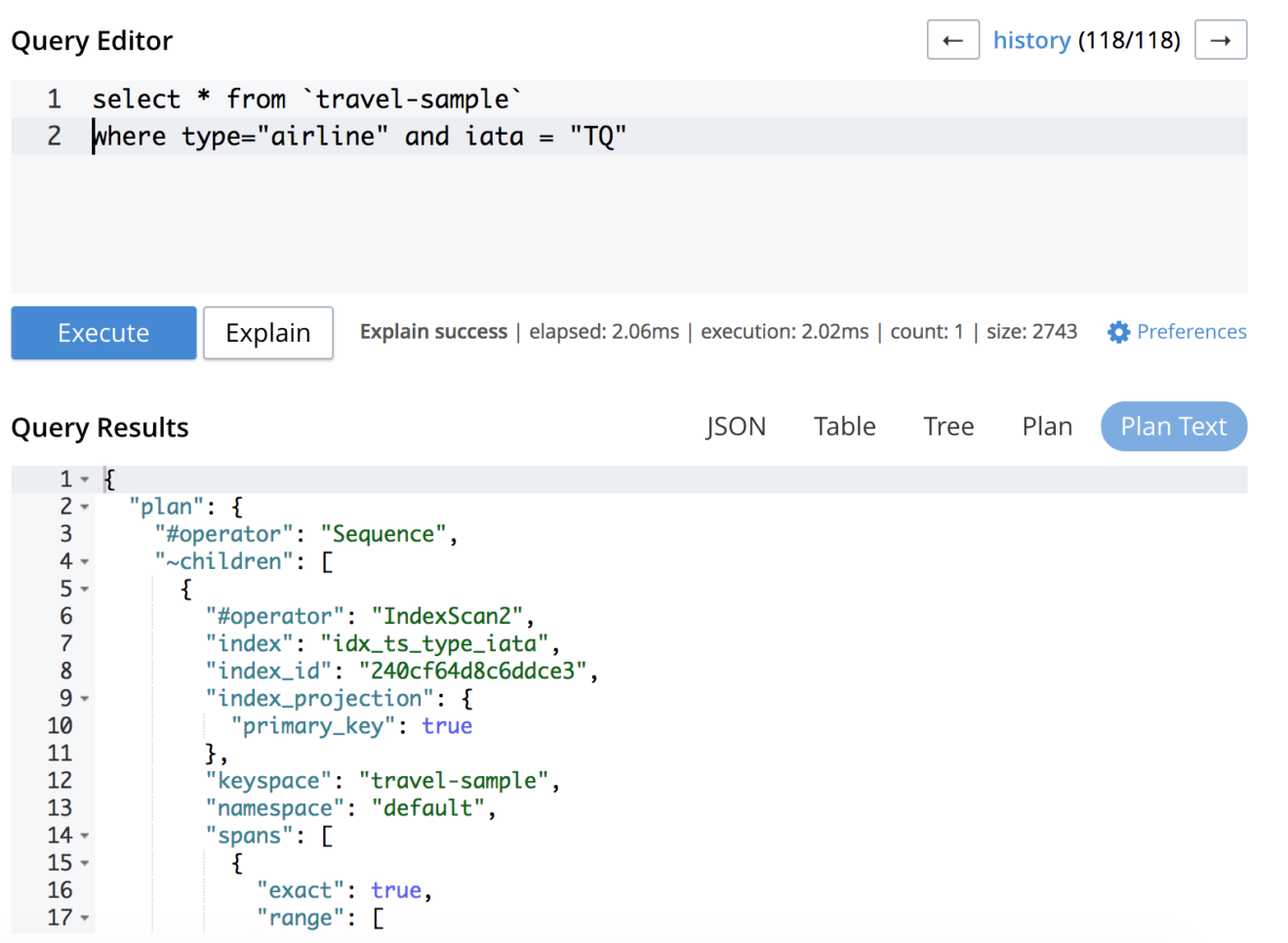Open the Plan view tab
Image resolution: width=1288 pixels, height=943 pixels.
pos(1046,426)
